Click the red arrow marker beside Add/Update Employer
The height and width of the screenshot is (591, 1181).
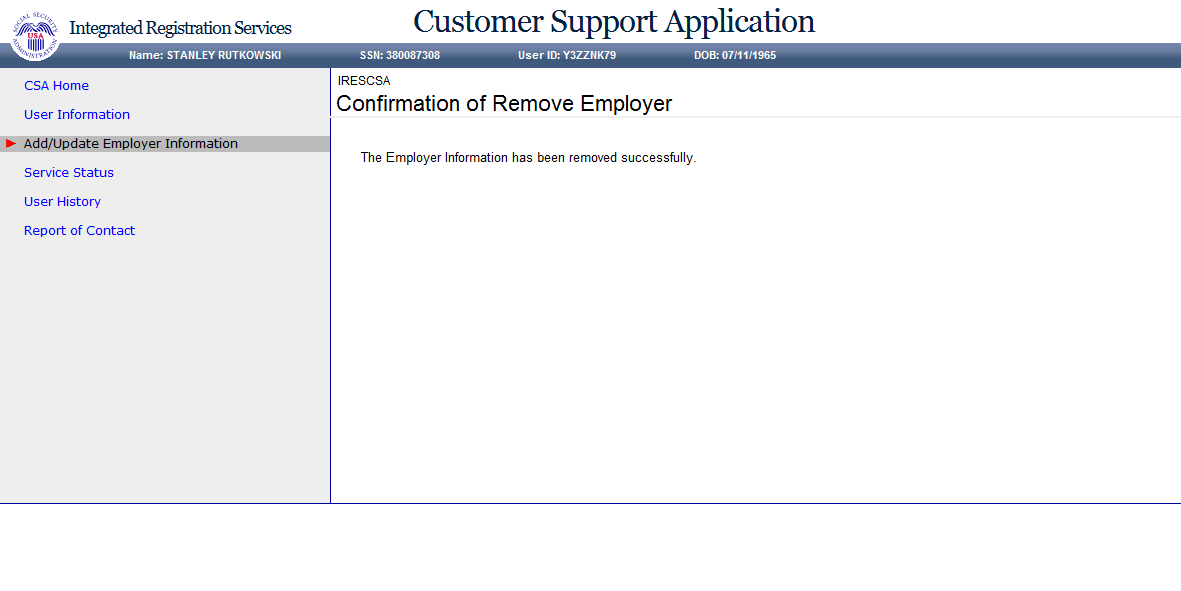click(x=11, y=144)
